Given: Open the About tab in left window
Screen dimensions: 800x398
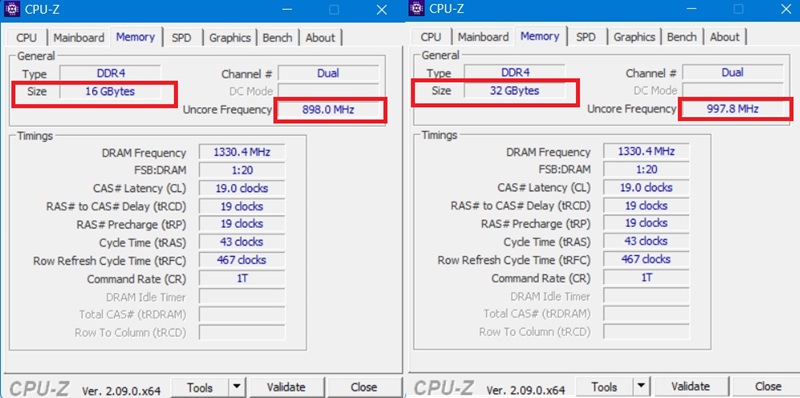Looking at the screenshot, I should (320, 38).
